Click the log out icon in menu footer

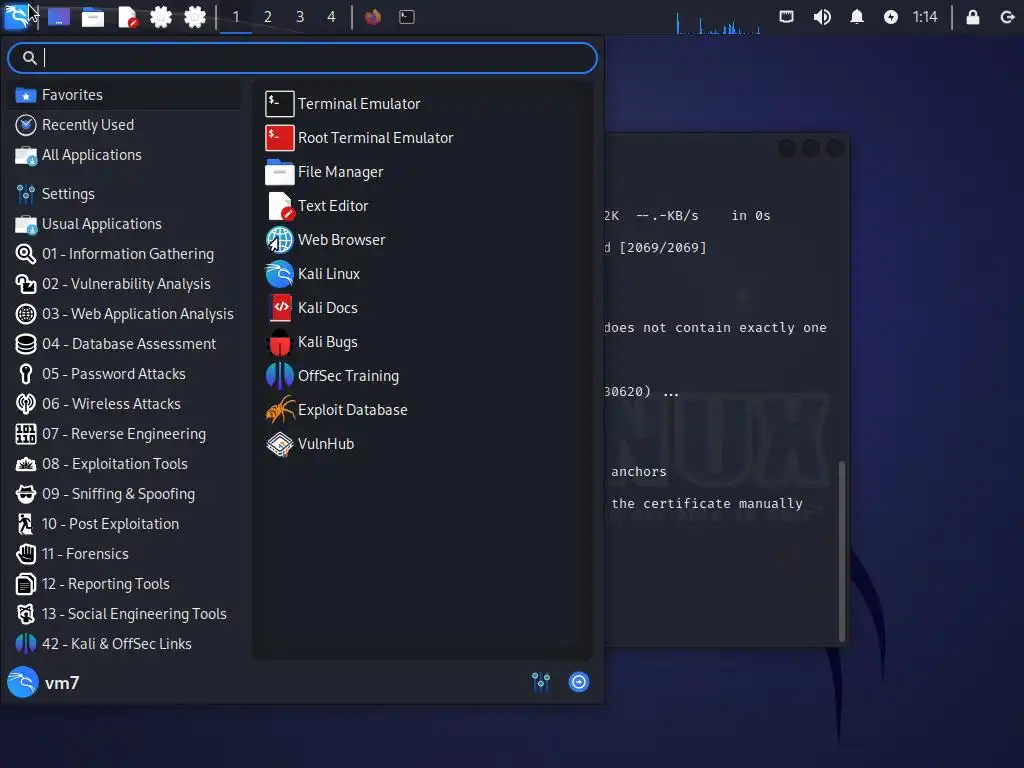coord(579,682)
